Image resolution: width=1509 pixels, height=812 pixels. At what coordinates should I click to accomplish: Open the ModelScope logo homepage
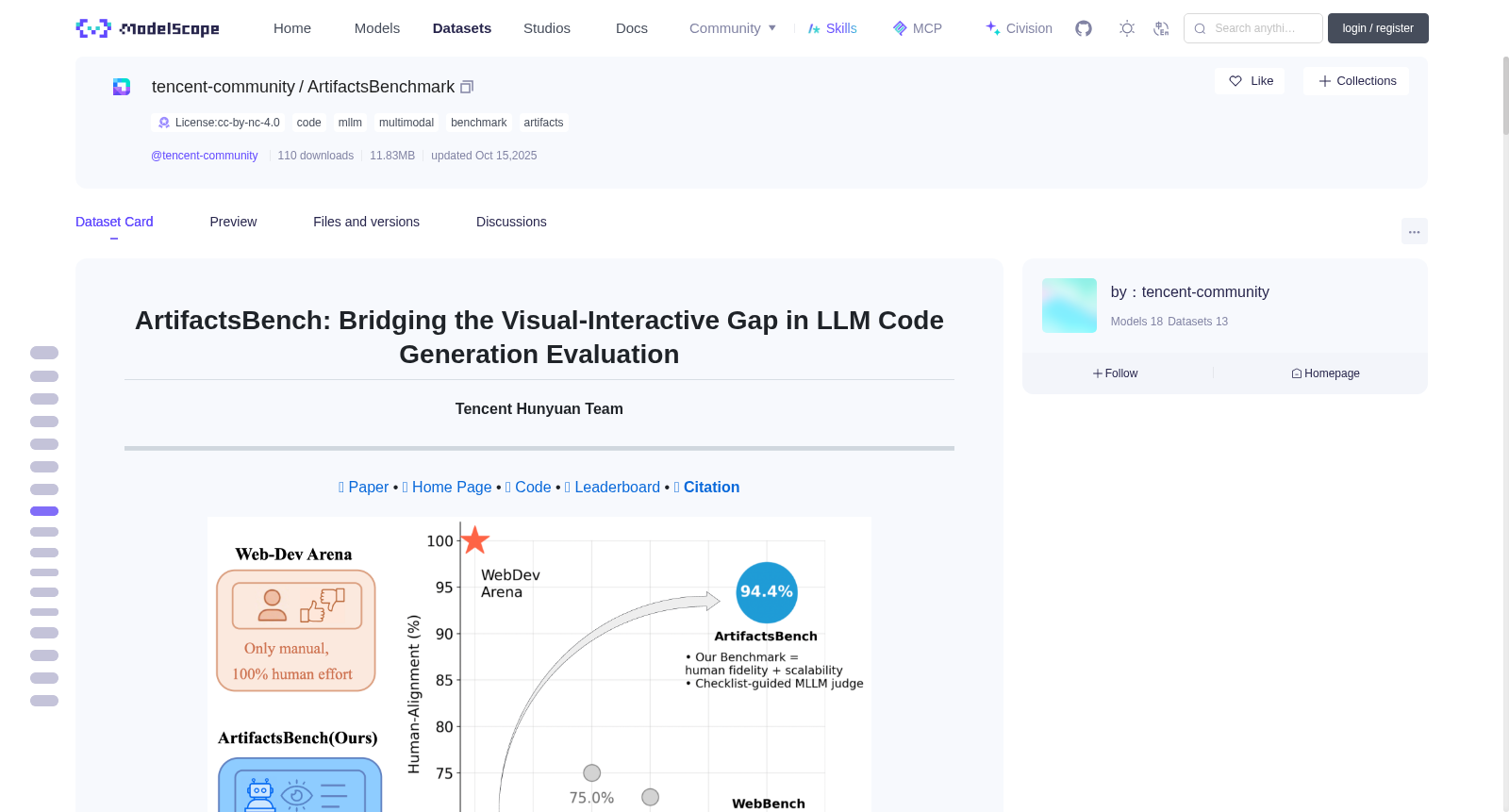(x=147, y=28)
